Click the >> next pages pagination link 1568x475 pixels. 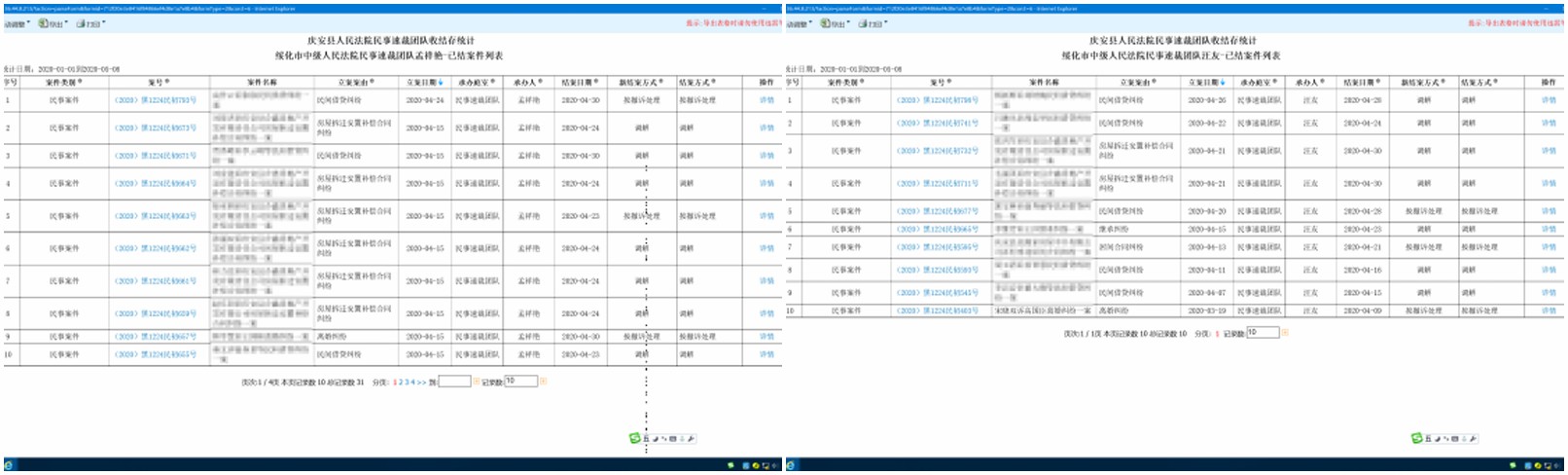tap(421, 382)
